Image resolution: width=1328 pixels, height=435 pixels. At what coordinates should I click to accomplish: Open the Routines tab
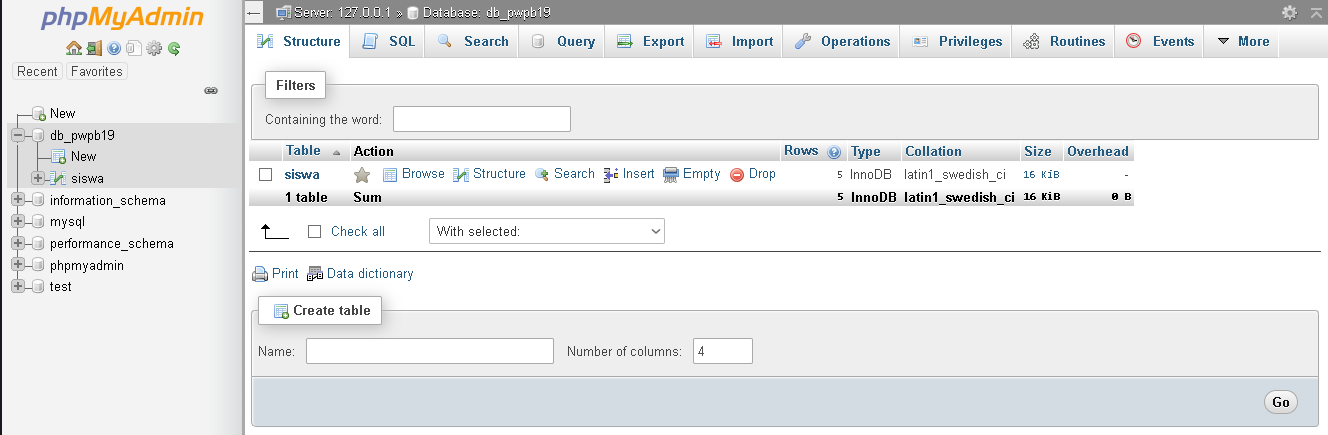[x=1064, y=42]
